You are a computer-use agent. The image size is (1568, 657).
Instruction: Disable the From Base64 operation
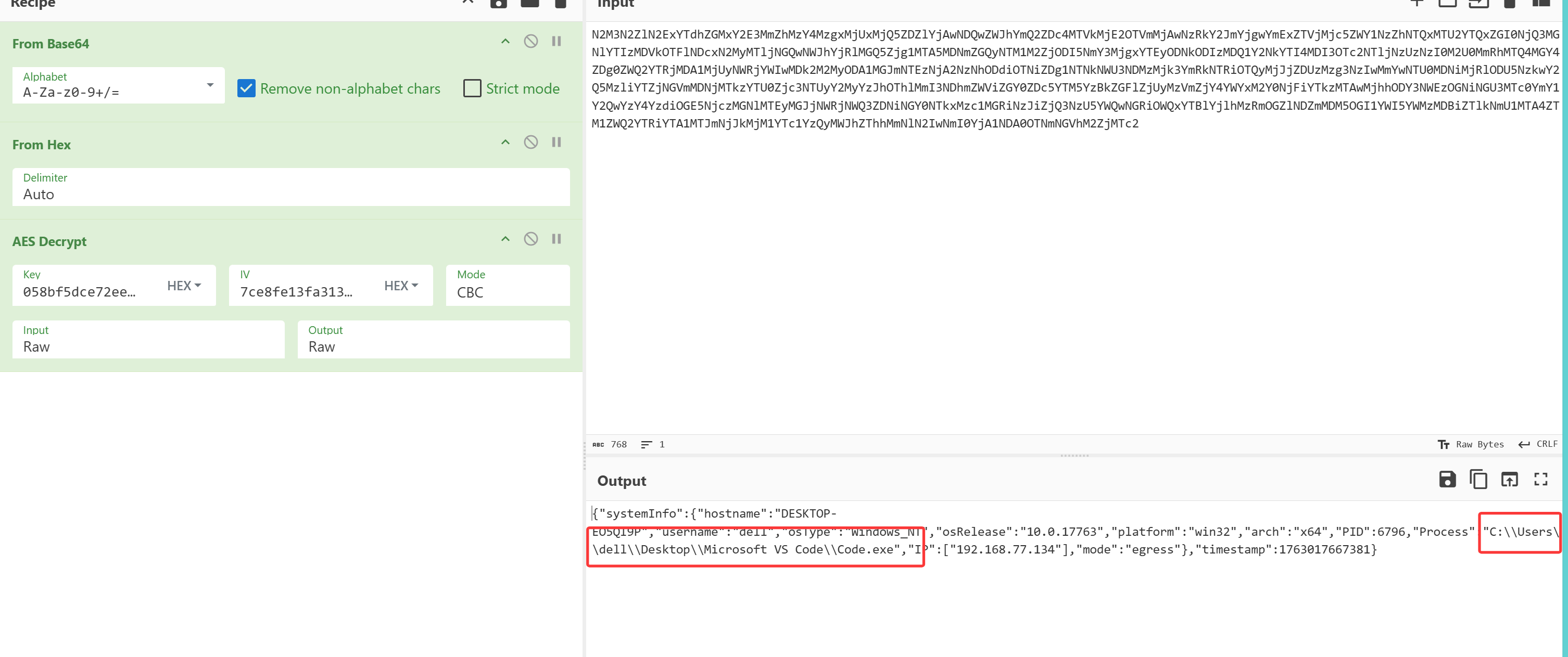pos(530,42)
